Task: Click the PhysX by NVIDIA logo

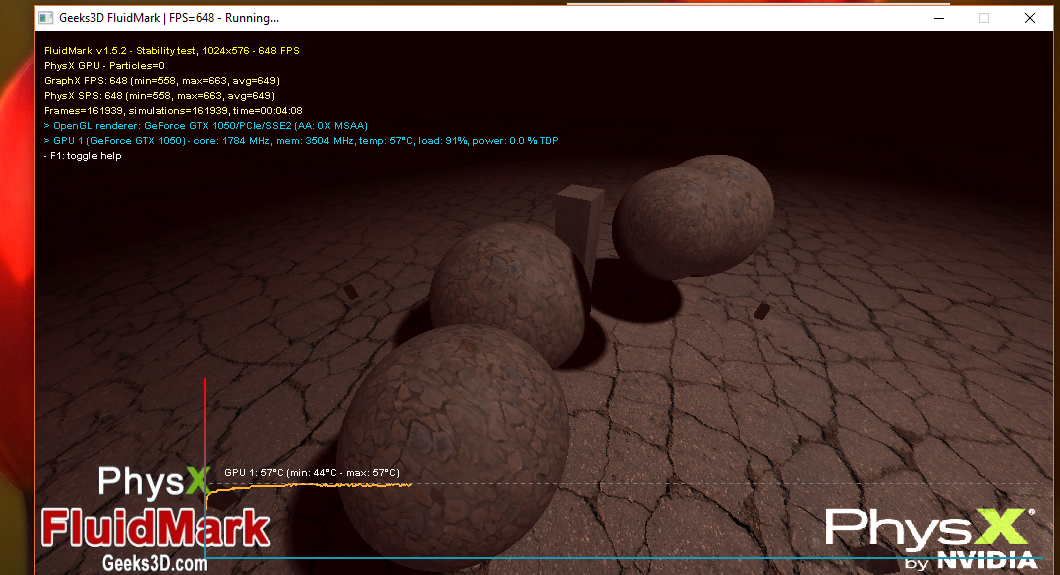Action: (931, 539)
